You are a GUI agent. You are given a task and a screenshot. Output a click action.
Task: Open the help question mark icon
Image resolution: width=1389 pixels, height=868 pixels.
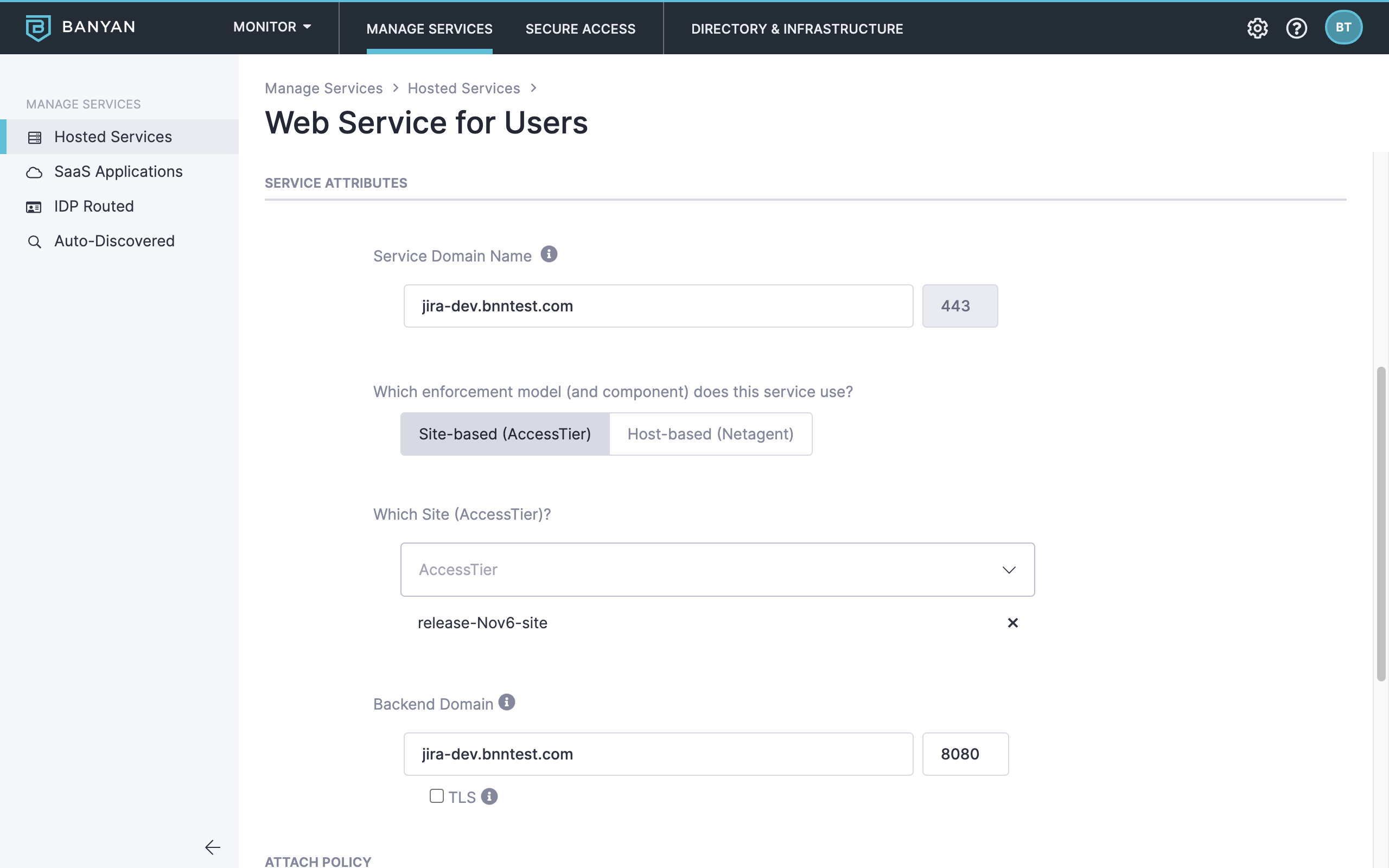pyautogui.click(x=1296, y=28)
